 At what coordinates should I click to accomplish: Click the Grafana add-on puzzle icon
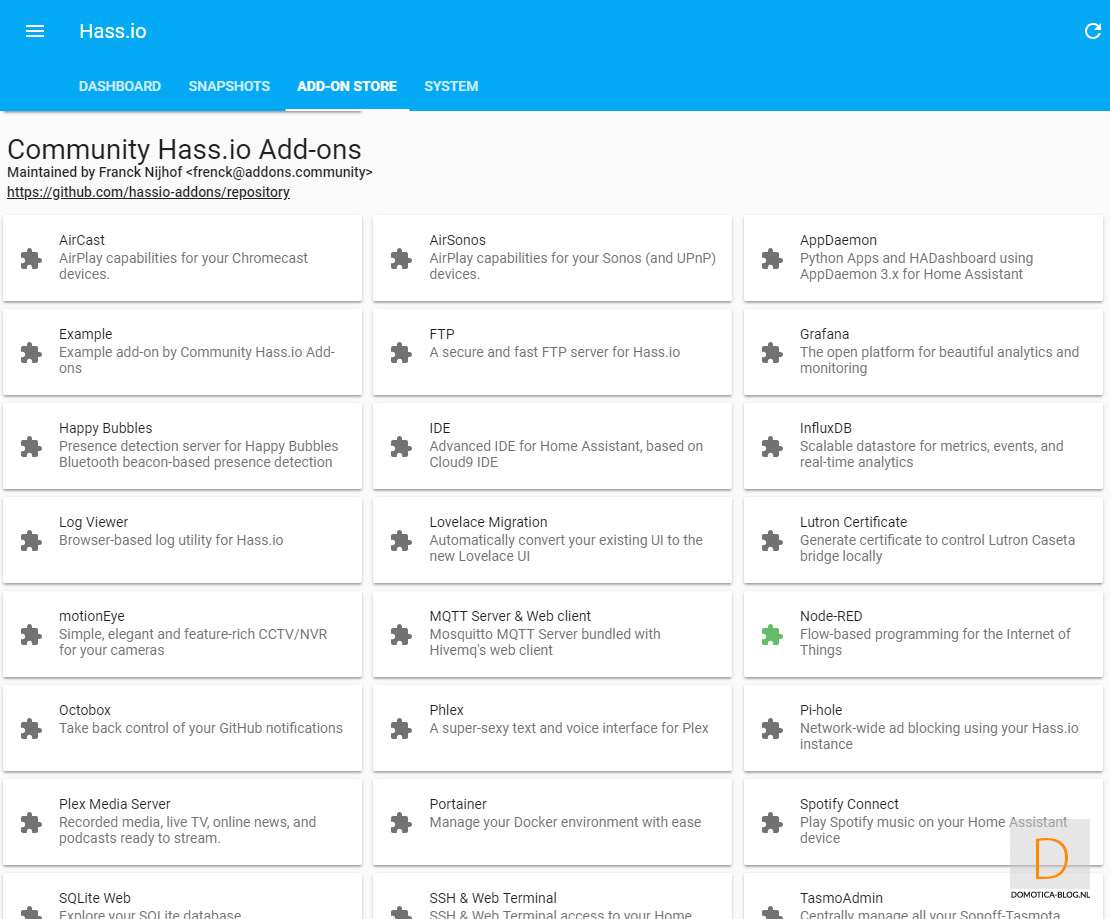point(771,353)
